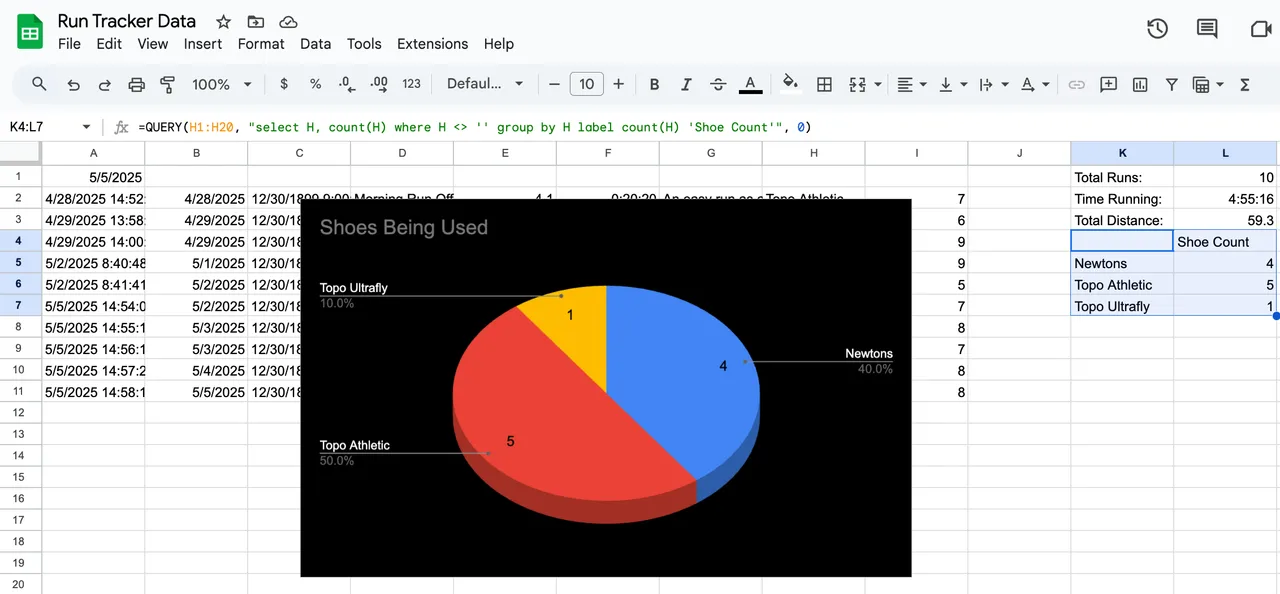Open the text color picker
The image size is (1280, 594).
[751, 84]
